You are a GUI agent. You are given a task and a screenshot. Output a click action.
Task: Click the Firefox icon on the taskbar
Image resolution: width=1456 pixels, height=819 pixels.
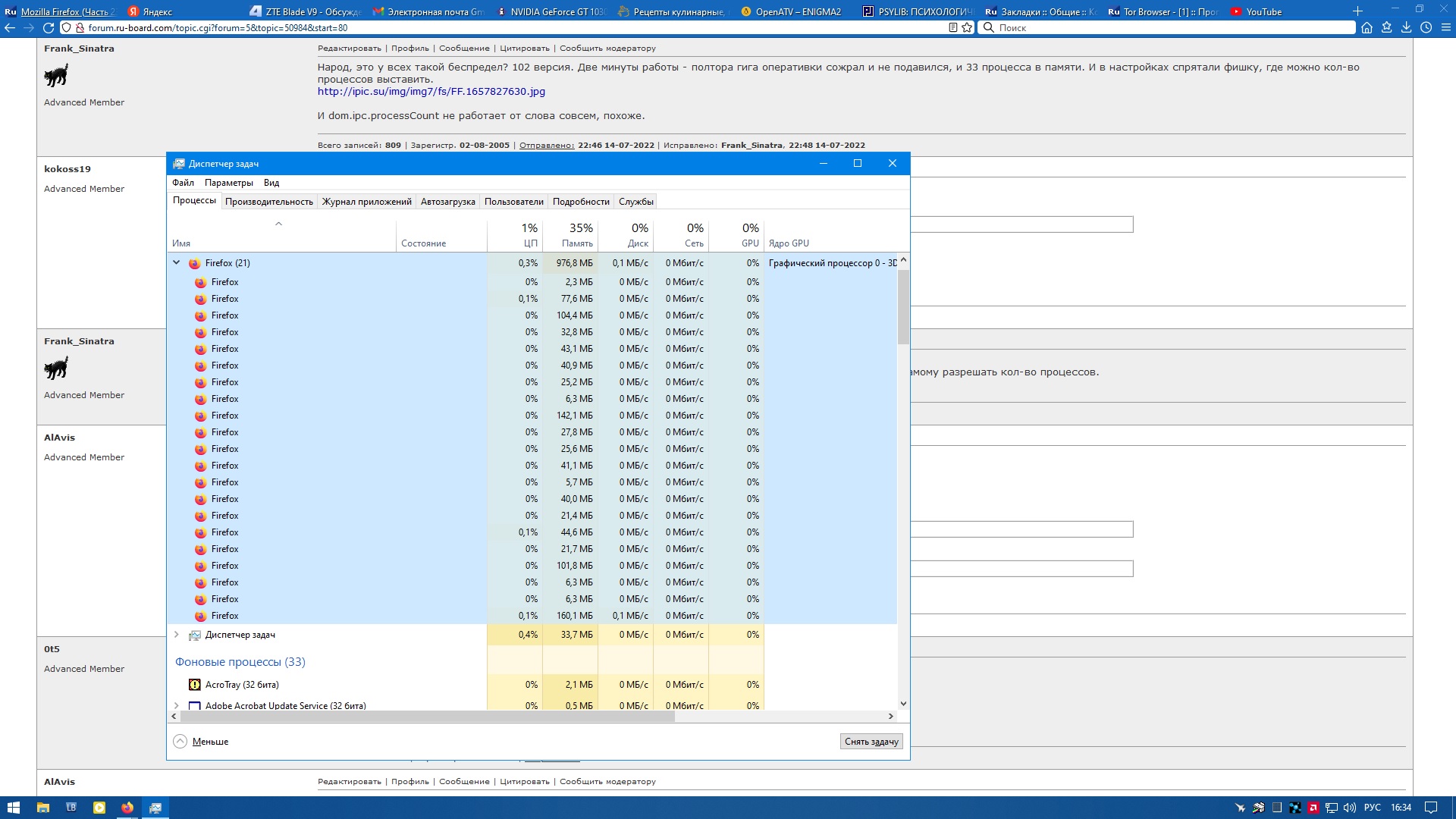click(127, 808)
